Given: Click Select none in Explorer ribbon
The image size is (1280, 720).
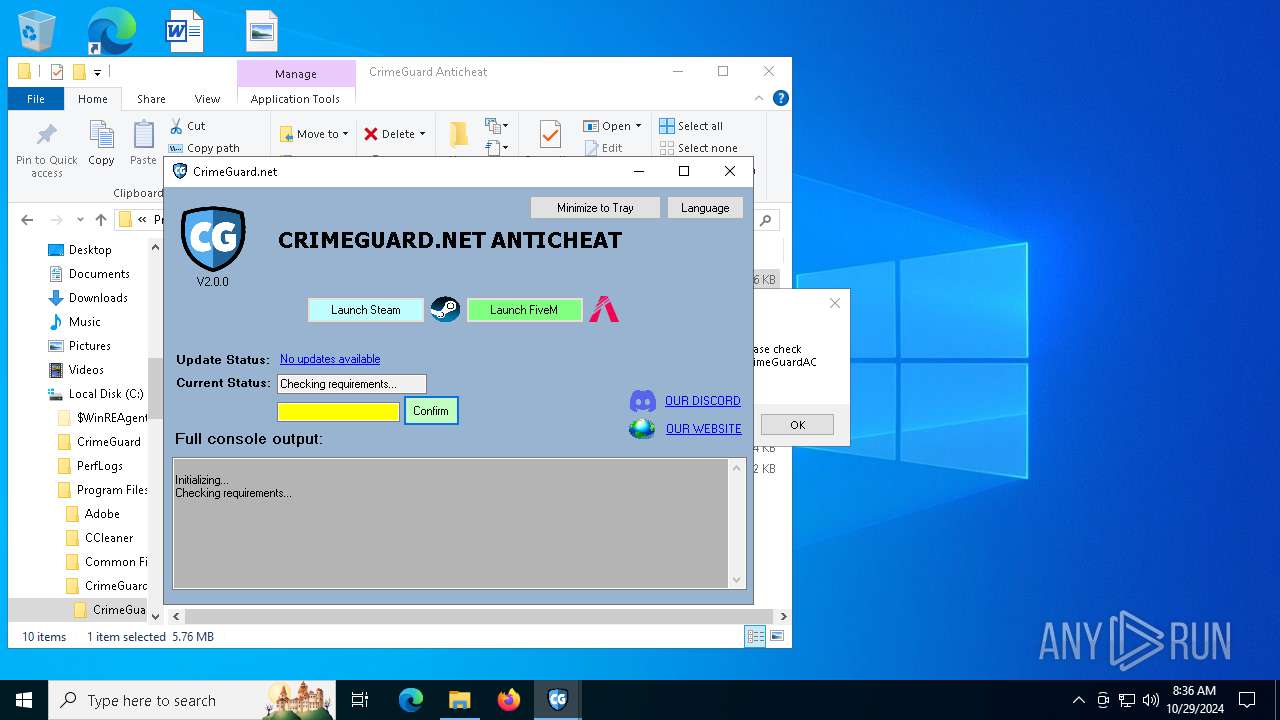Looking at the screenshot, I should (x=698, y=148).
